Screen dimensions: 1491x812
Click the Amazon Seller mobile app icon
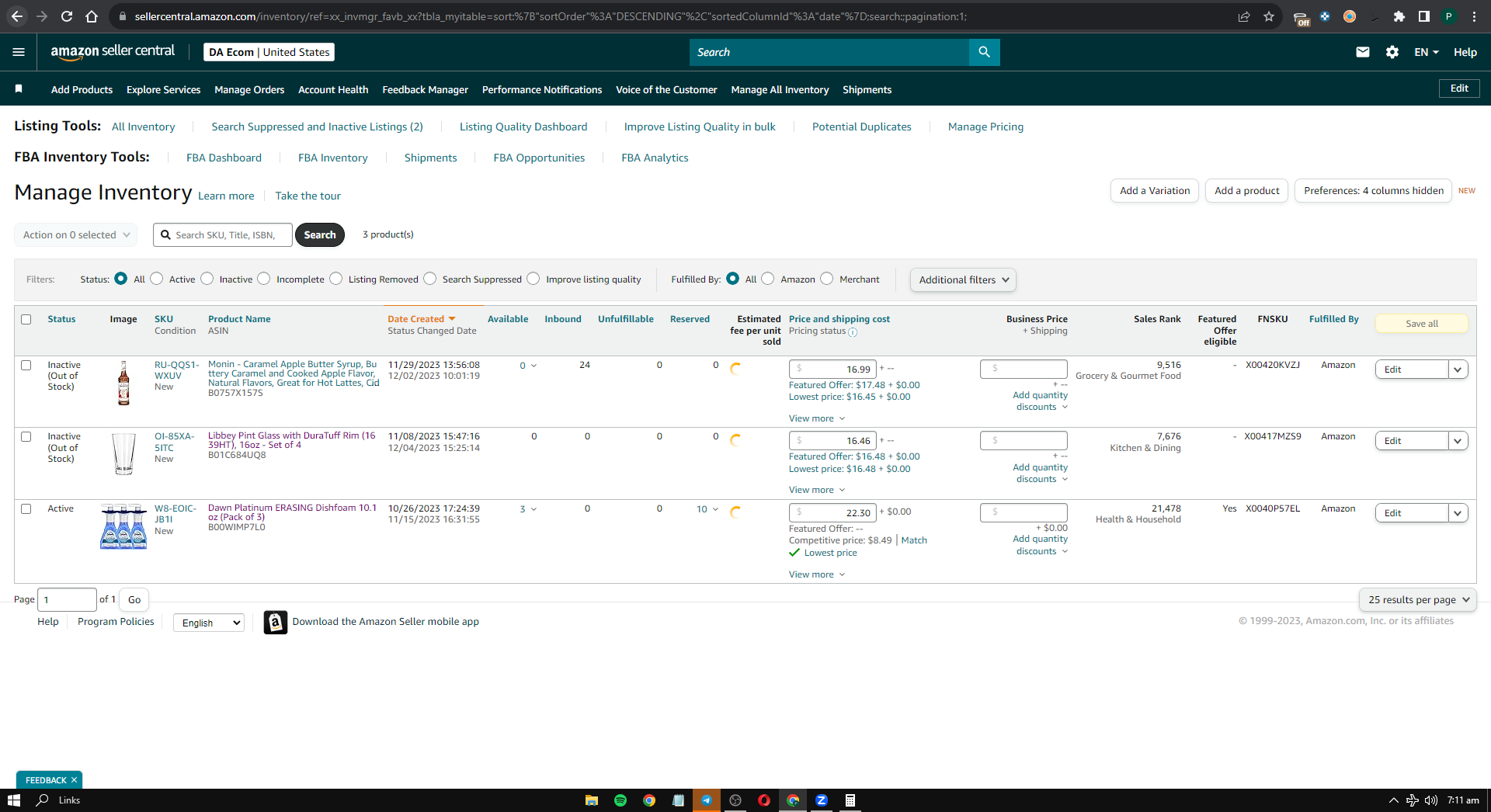click(275, 622)
